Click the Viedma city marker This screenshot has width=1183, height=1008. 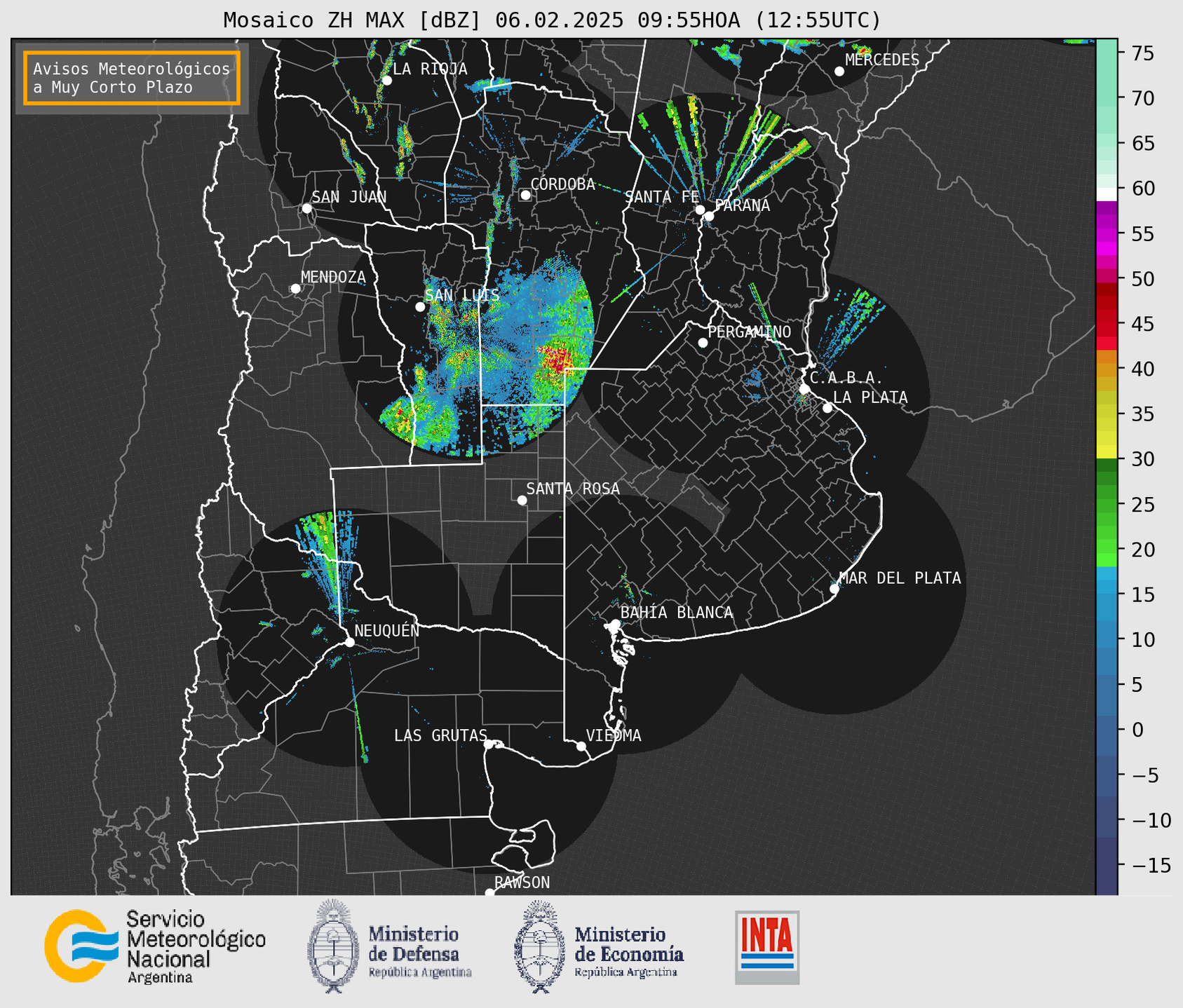coord(581,746)
